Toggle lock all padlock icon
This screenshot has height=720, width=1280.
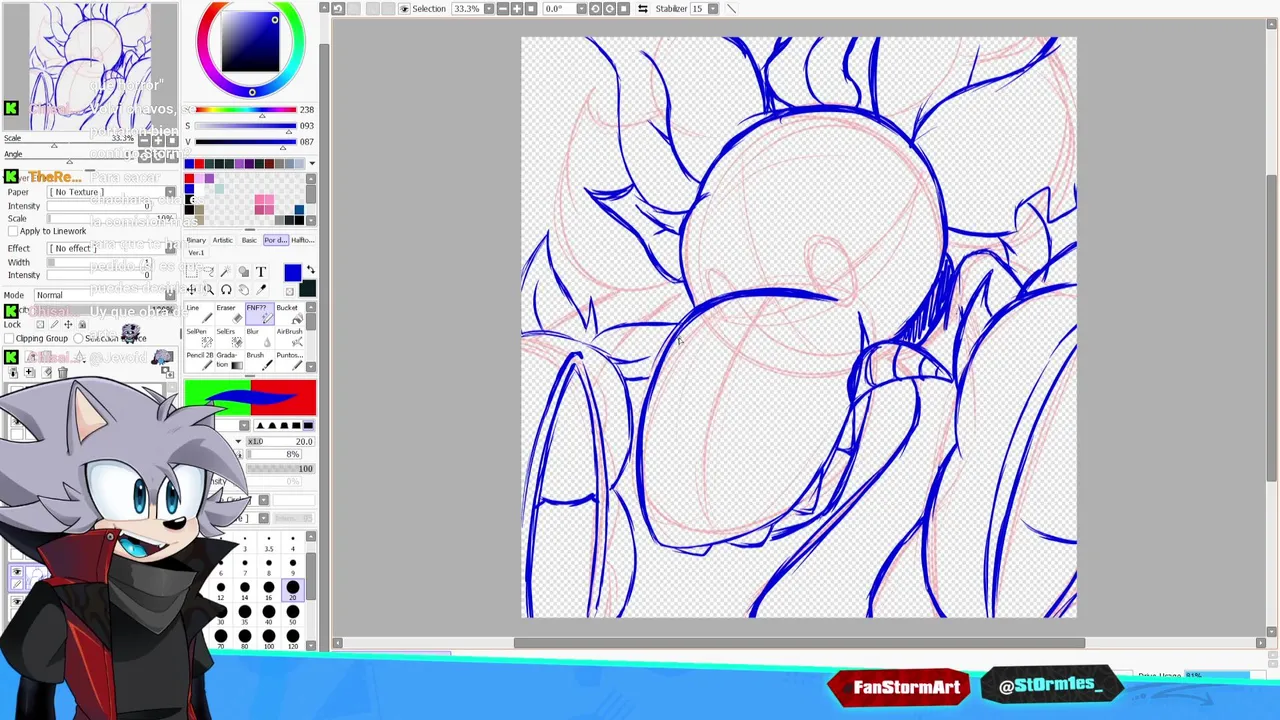(82, 324)
